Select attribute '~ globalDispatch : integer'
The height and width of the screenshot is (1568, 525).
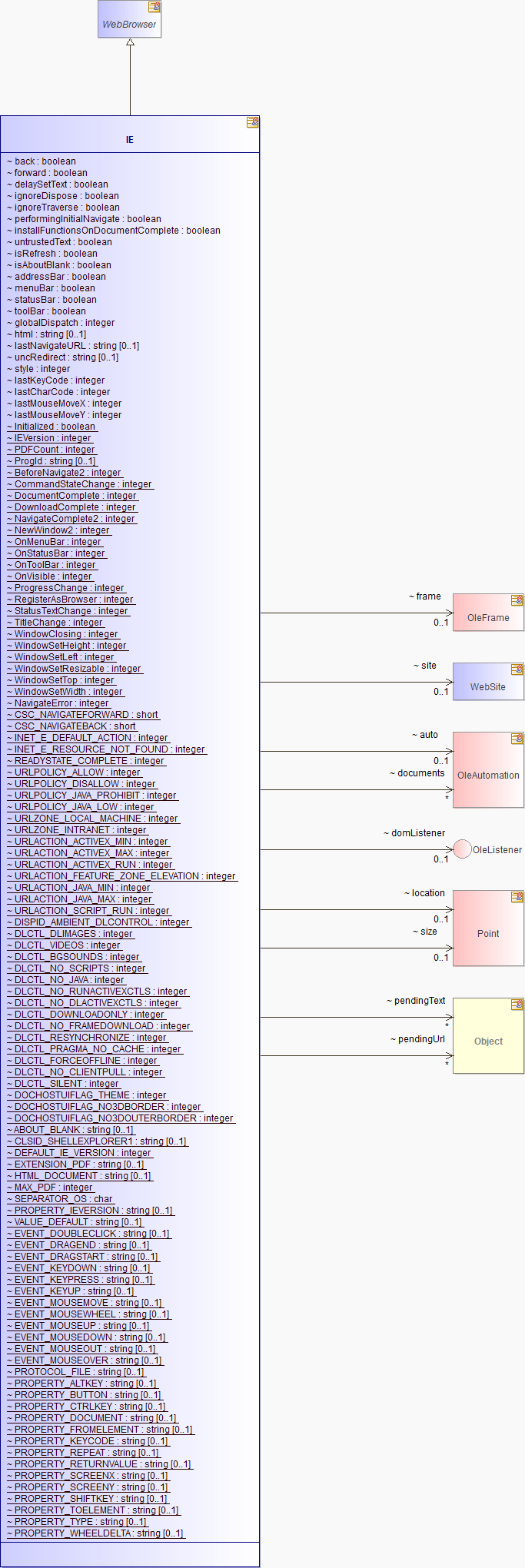[61, 323]
